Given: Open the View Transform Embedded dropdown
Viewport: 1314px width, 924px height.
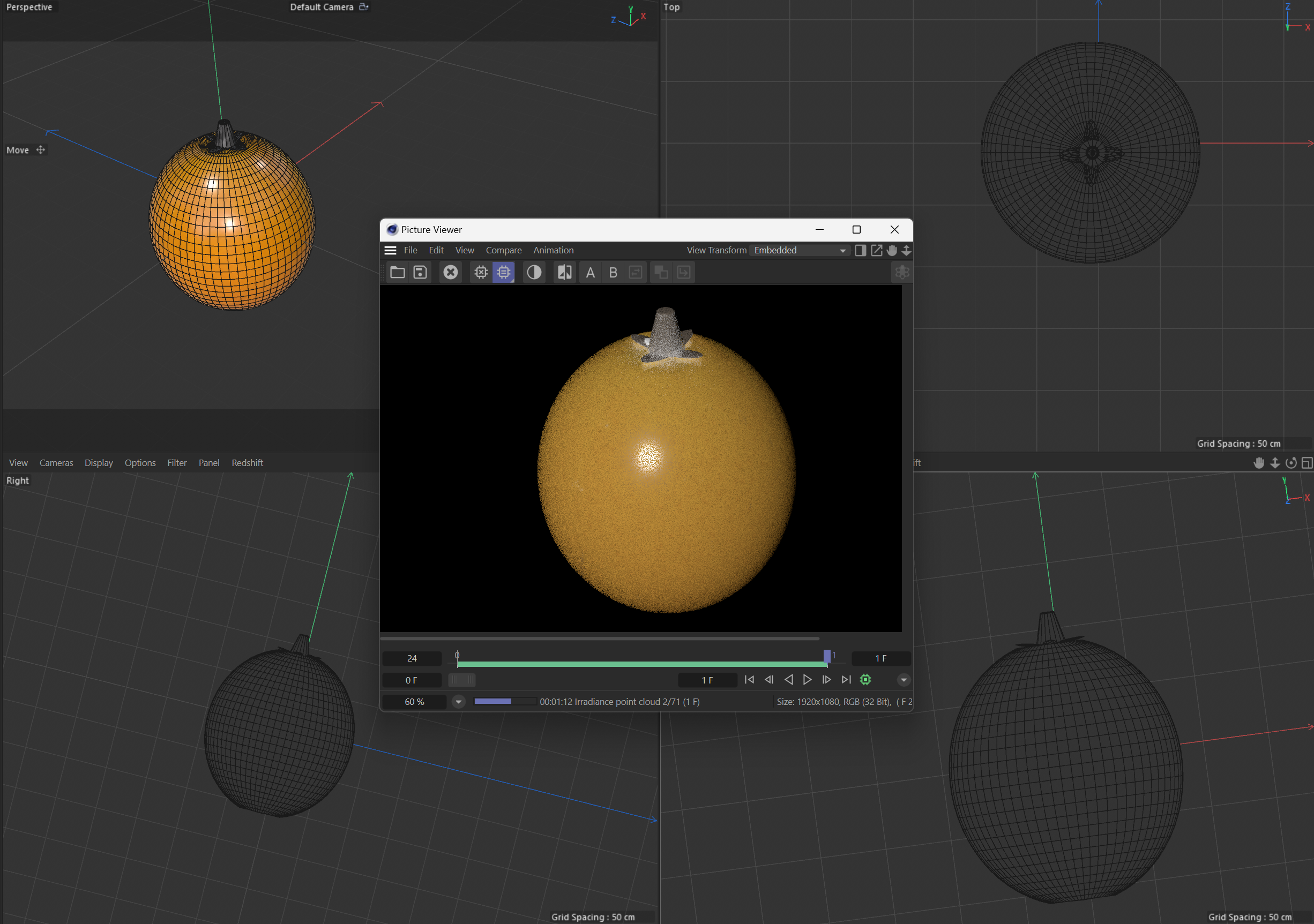Looking at the screenshot, I should [841, 250].
